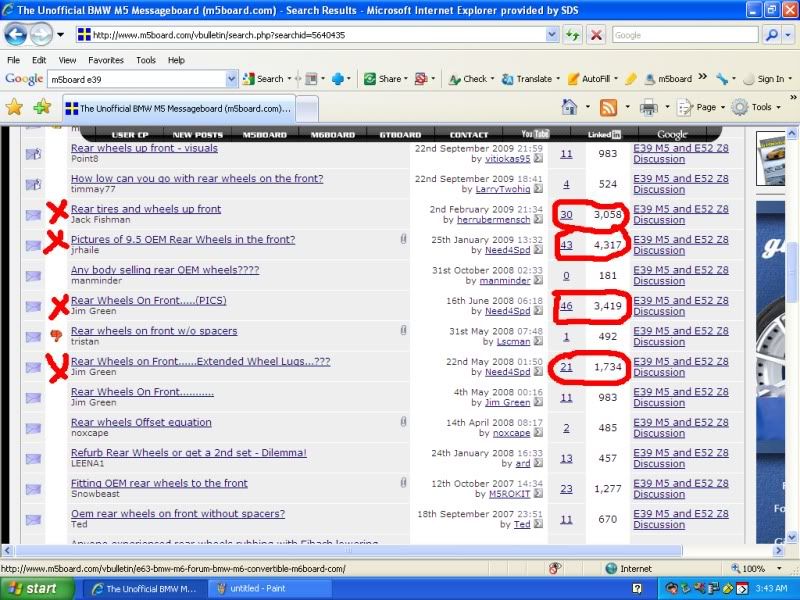Click USER CP in forum navbar

[x=130, y=135]
